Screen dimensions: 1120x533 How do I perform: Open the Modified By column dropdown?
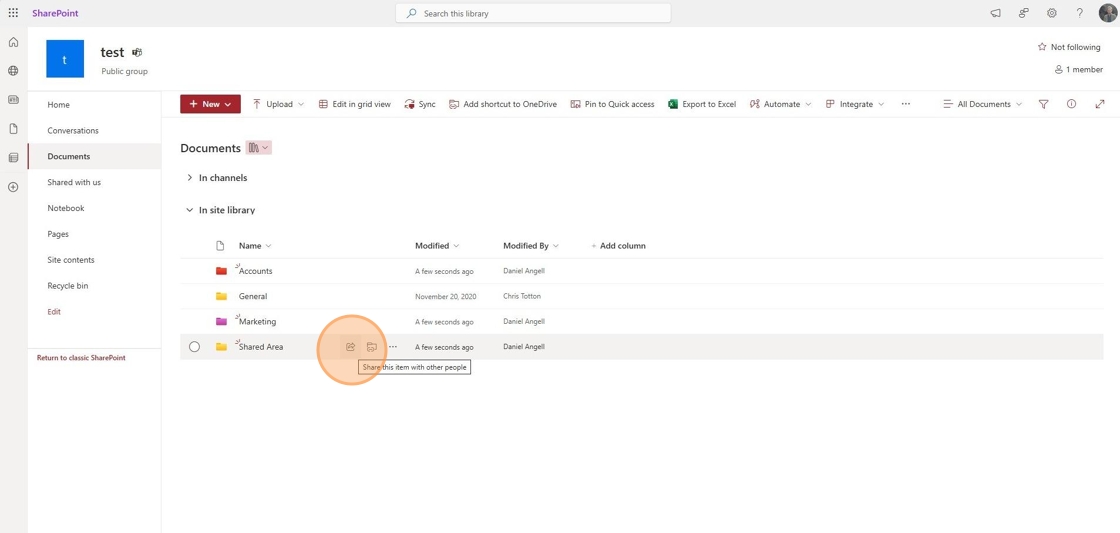point(531,246)
